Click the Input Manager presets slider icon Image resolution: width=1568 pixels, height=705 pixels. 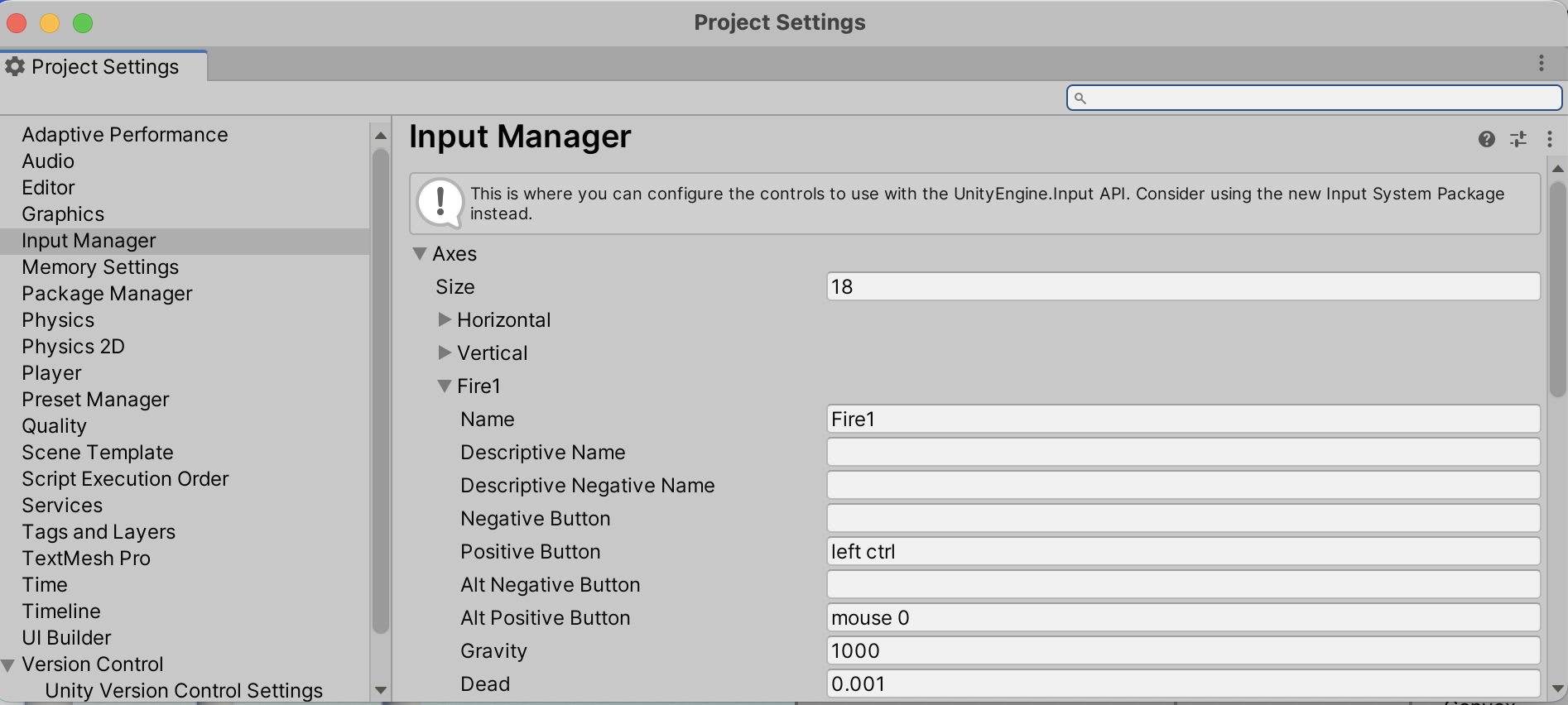click(x=1517, y=139)
